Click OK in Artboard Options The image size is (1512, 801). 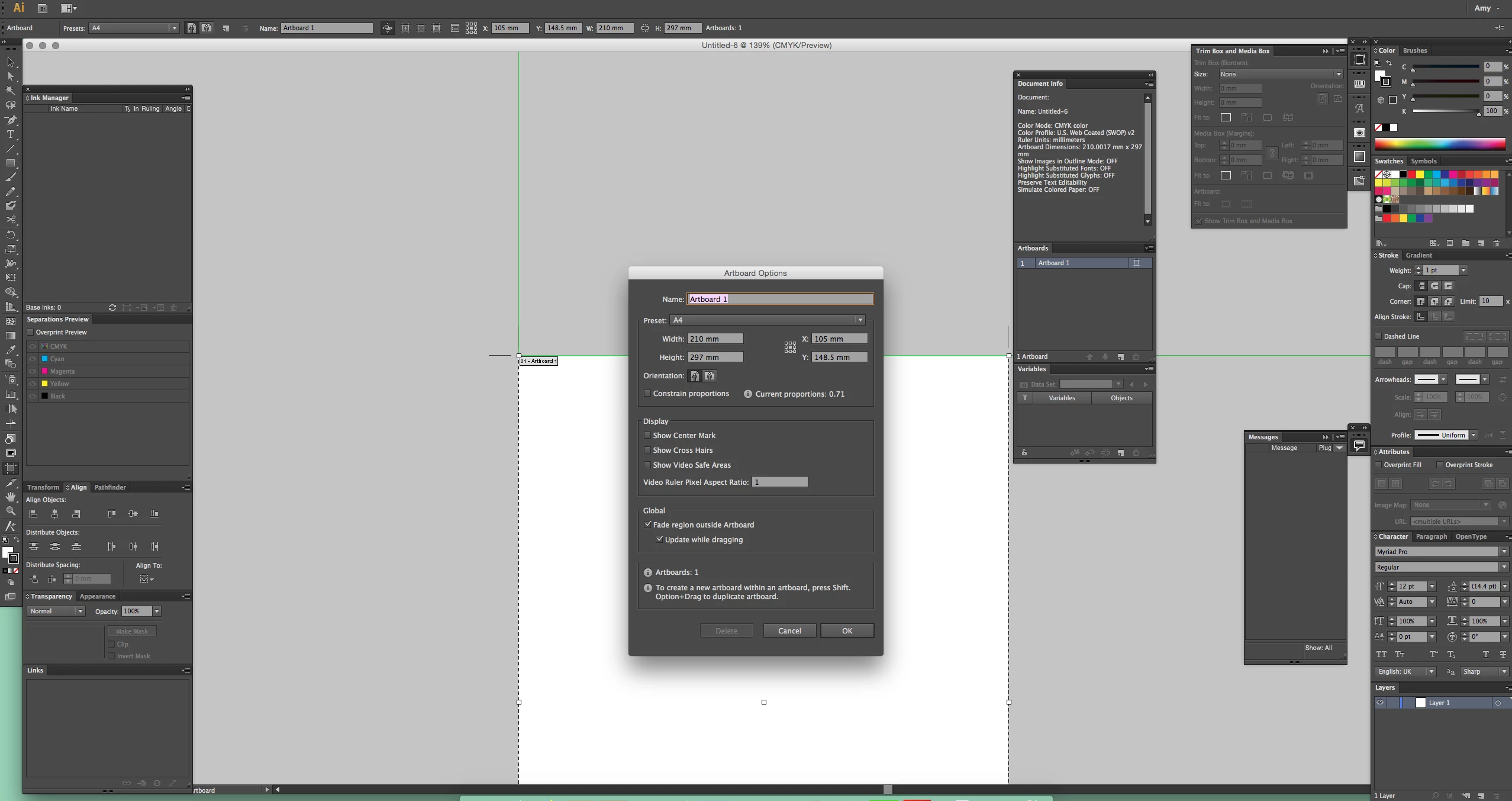(x=847, y=630)
